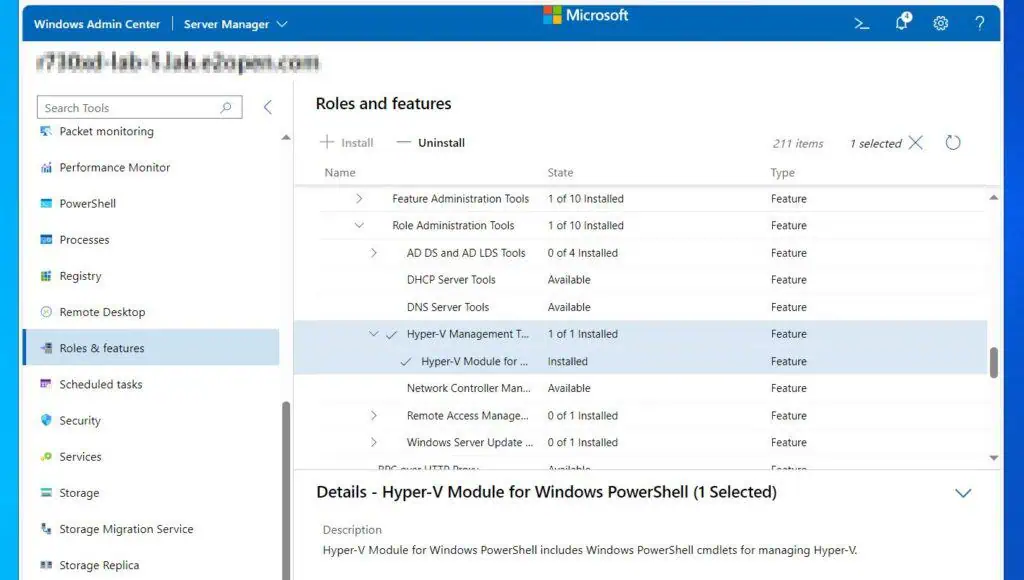Uncheck the Hyper-V Module for PowerShell checkmark
The image size is (1024, 580).
click(406, 362)
